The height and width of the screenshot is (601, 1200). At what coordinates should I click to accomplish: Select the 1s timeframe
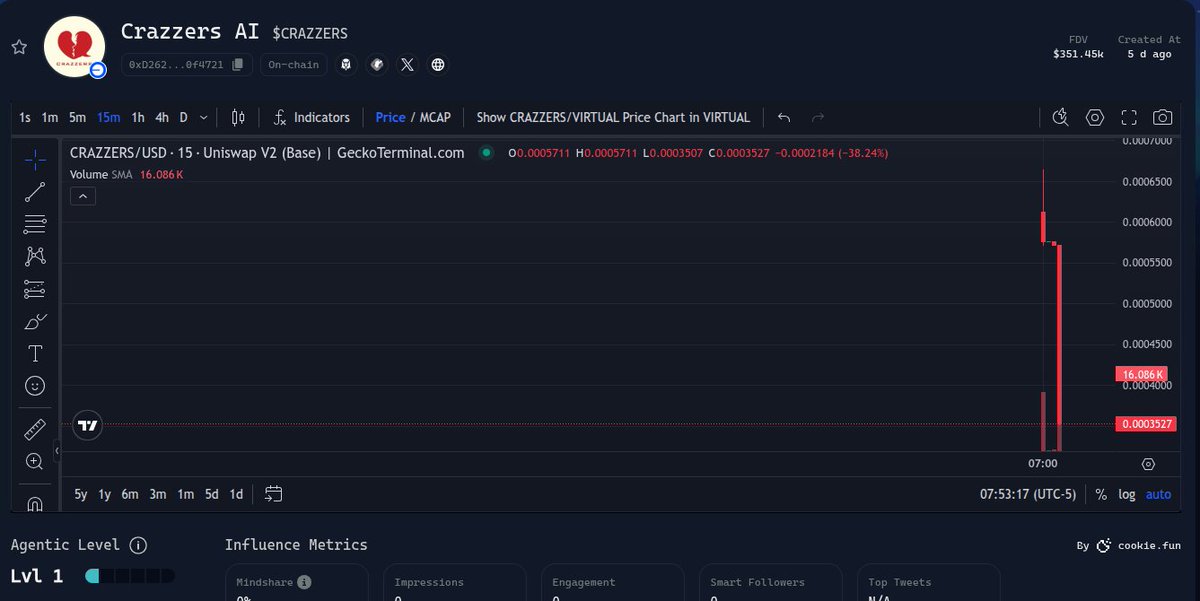click(x=24, y=117)
